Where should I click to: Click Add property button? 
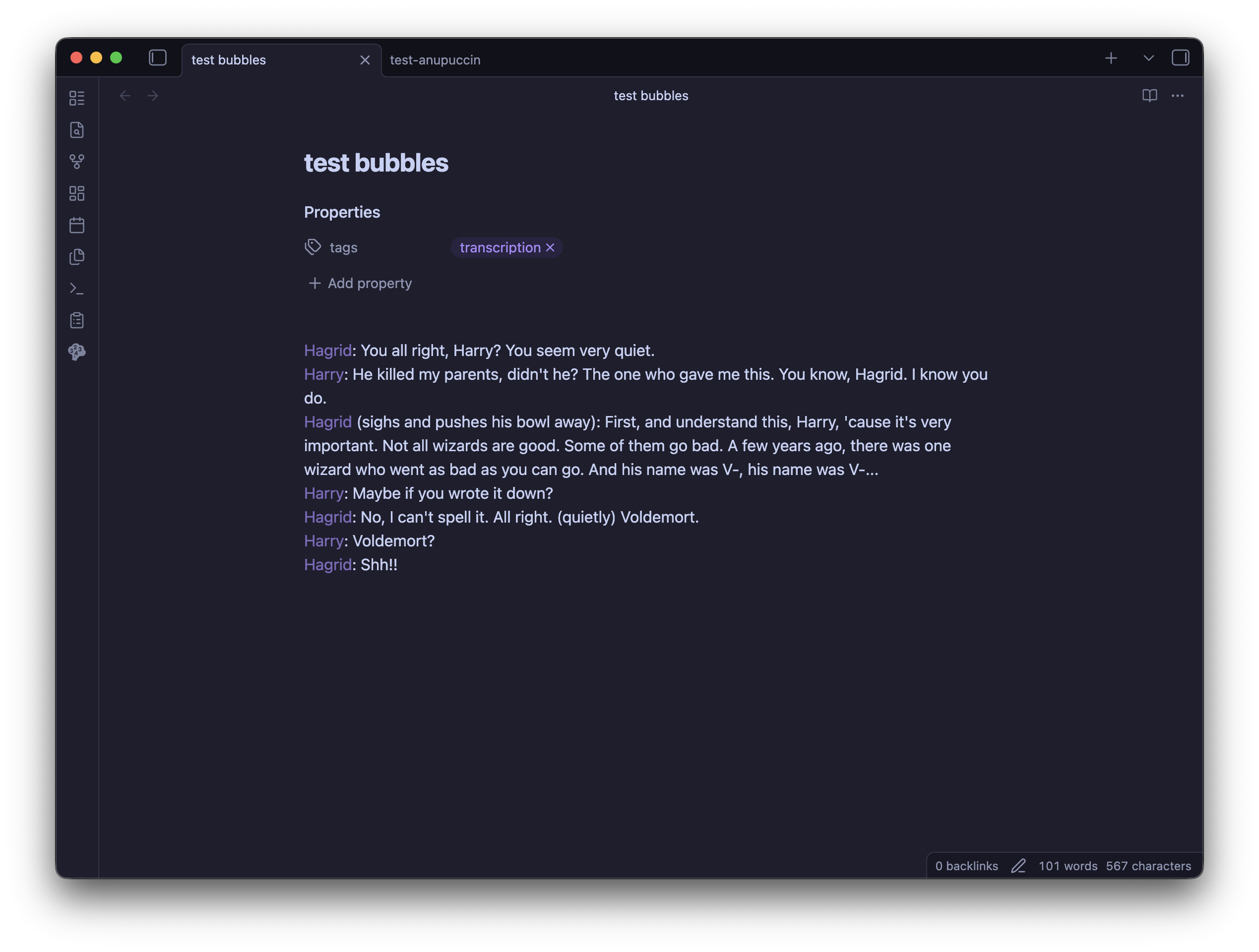(x=360, y=283)
